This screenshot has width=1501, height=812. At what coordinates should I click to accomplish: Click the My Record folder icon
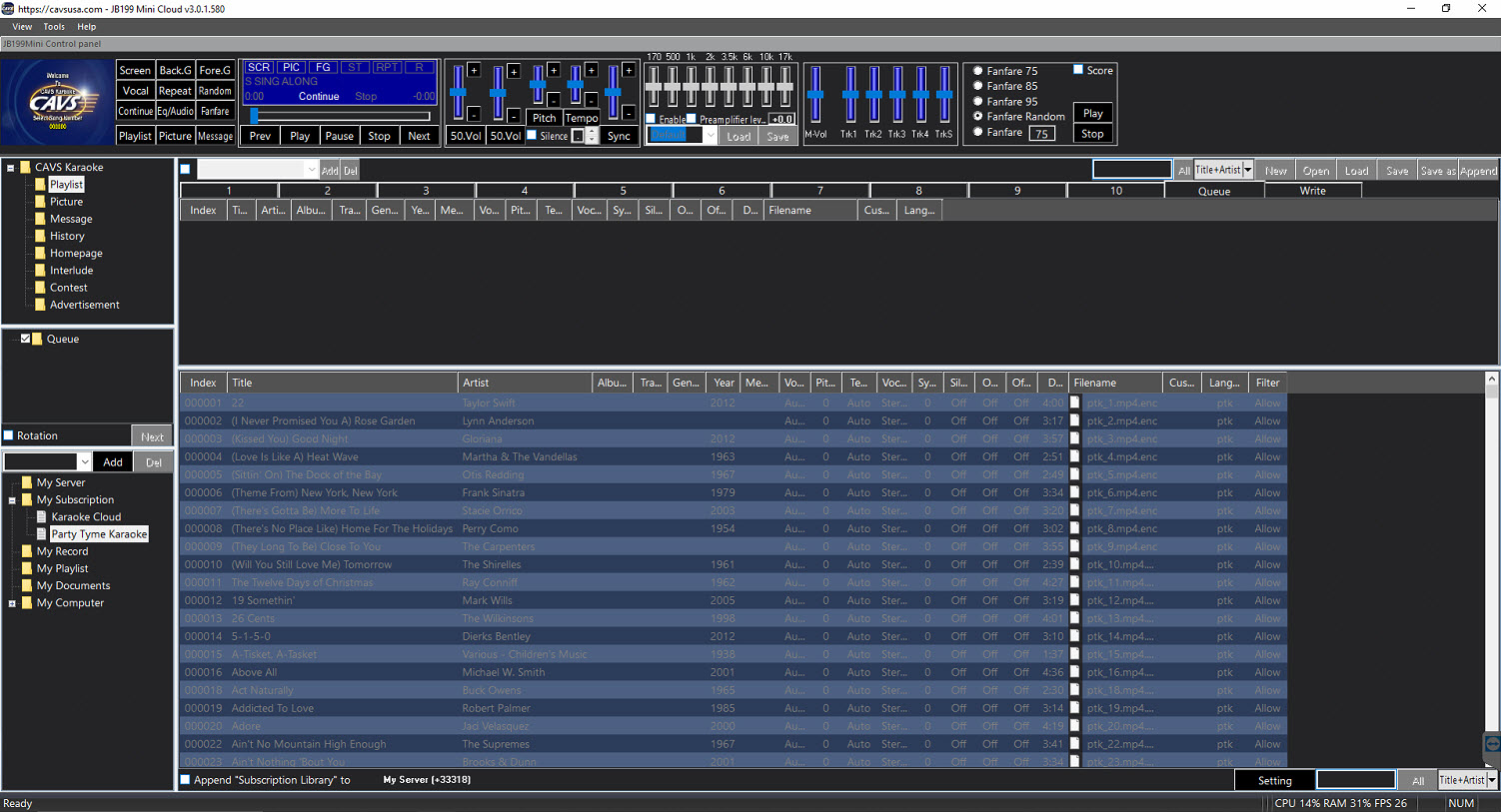tap(27, 551)
